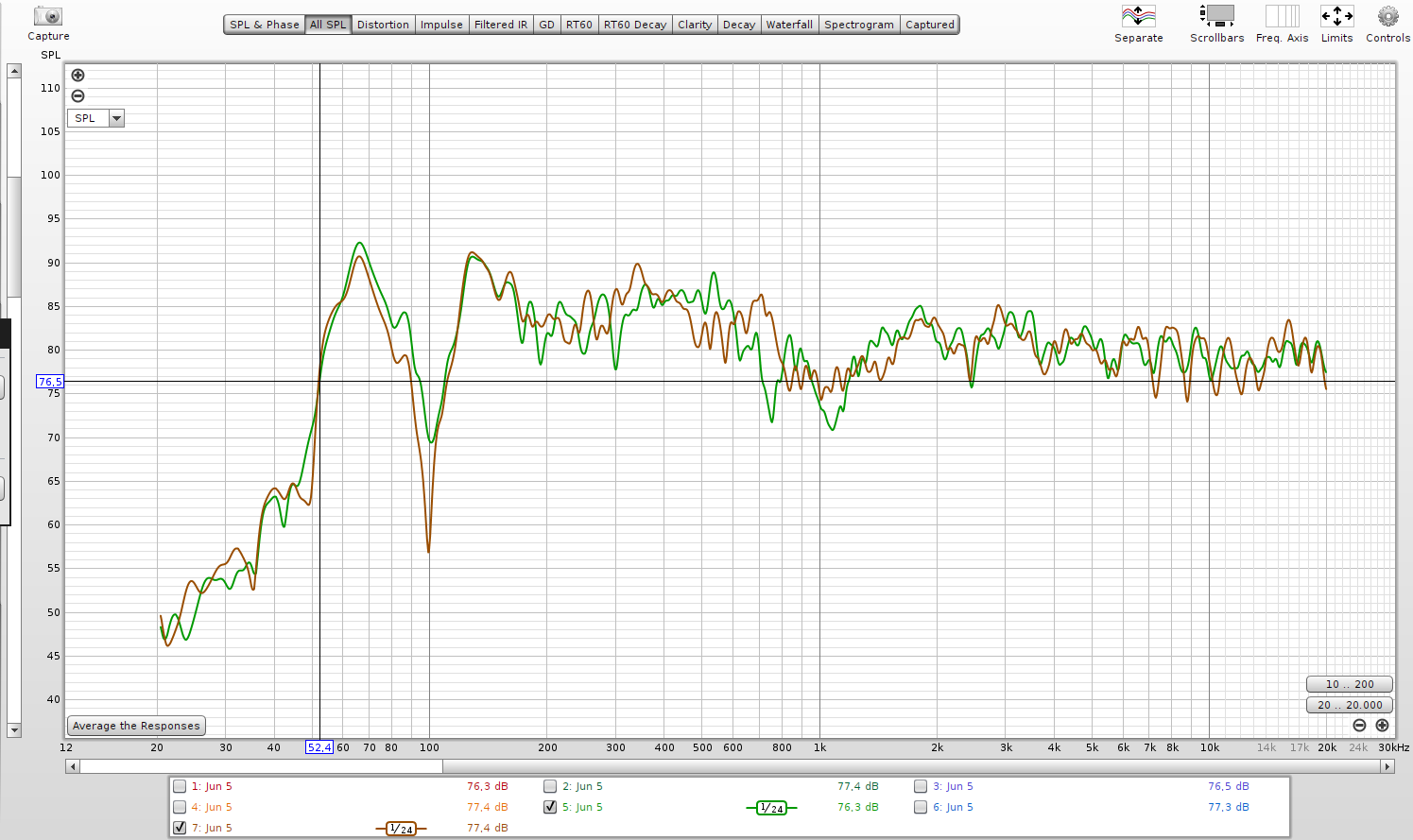Open the Waterfall tab
Image resolution: width=1413 pixels, height=840 pixels.
[x=789, y=25]
